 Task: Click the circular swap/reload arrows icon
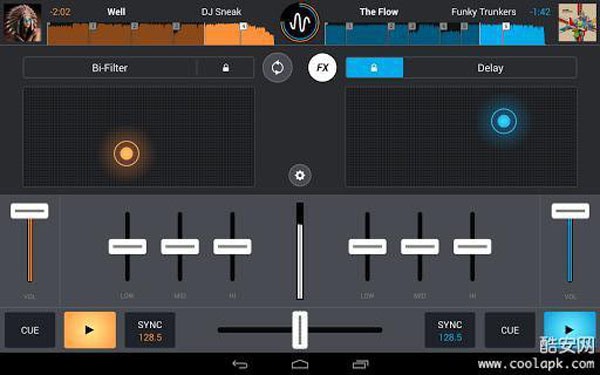(277, 68)
